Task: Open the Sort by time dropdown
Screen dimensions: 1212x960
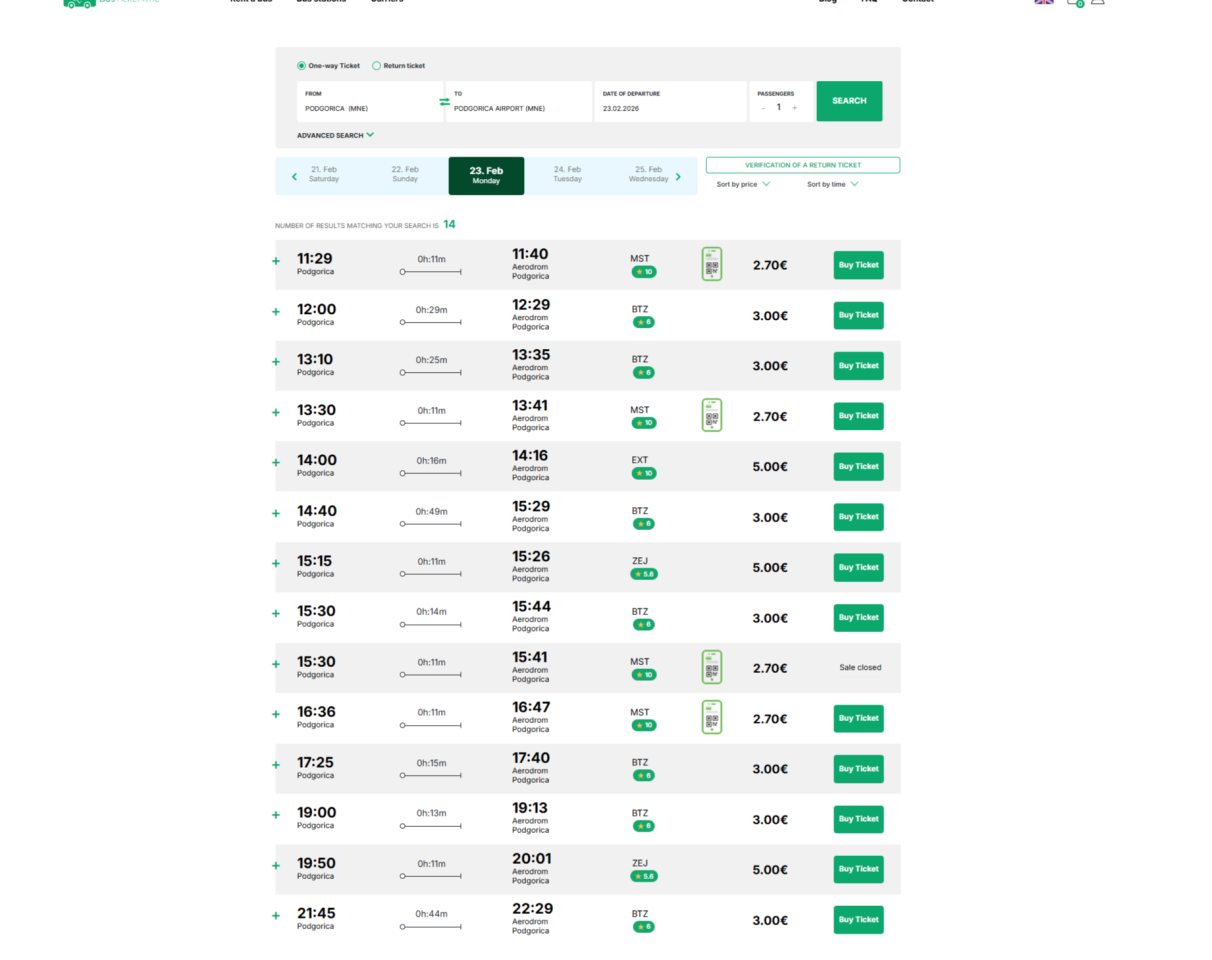Action: coord(832,184)
